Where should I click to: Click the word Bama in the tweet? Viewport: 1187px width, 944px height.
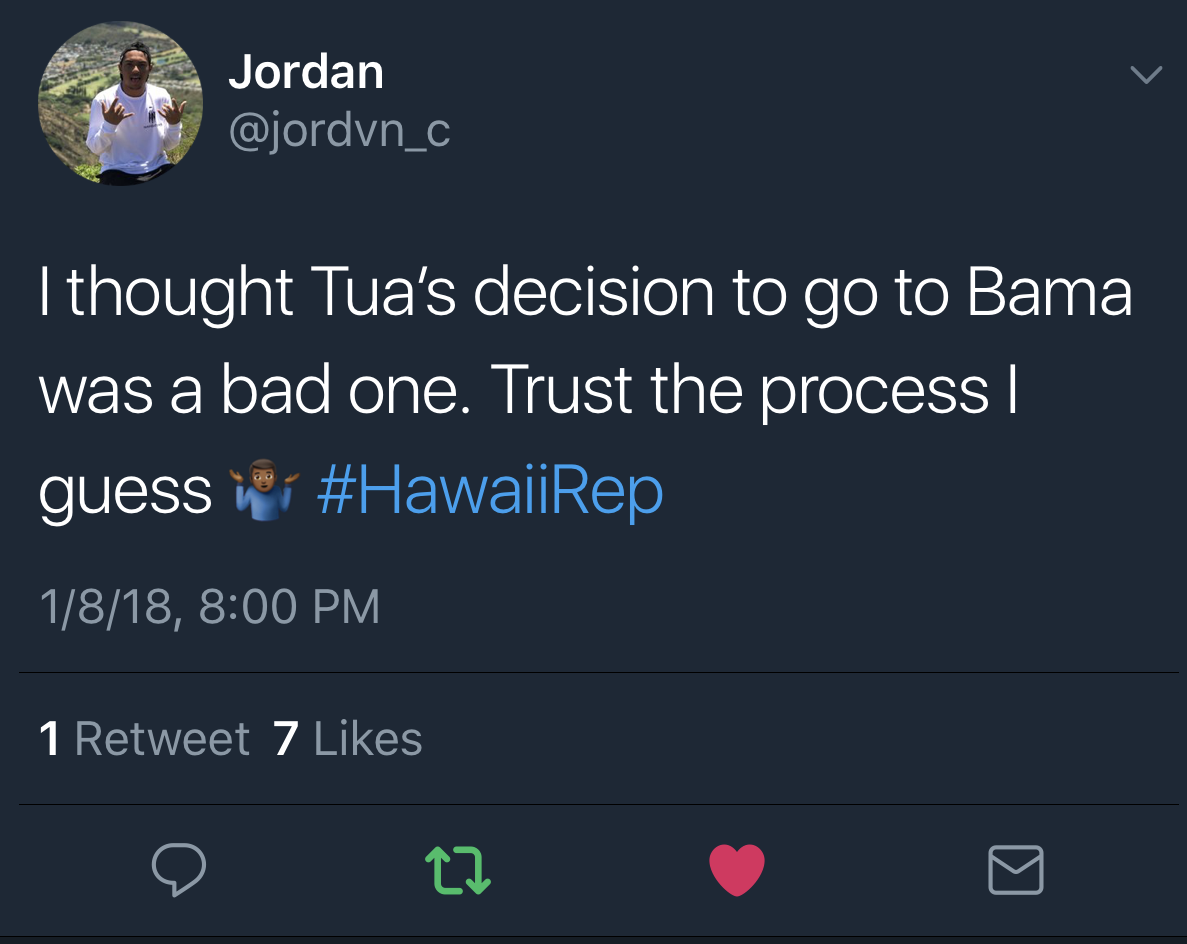click(x=1049, y=291)
